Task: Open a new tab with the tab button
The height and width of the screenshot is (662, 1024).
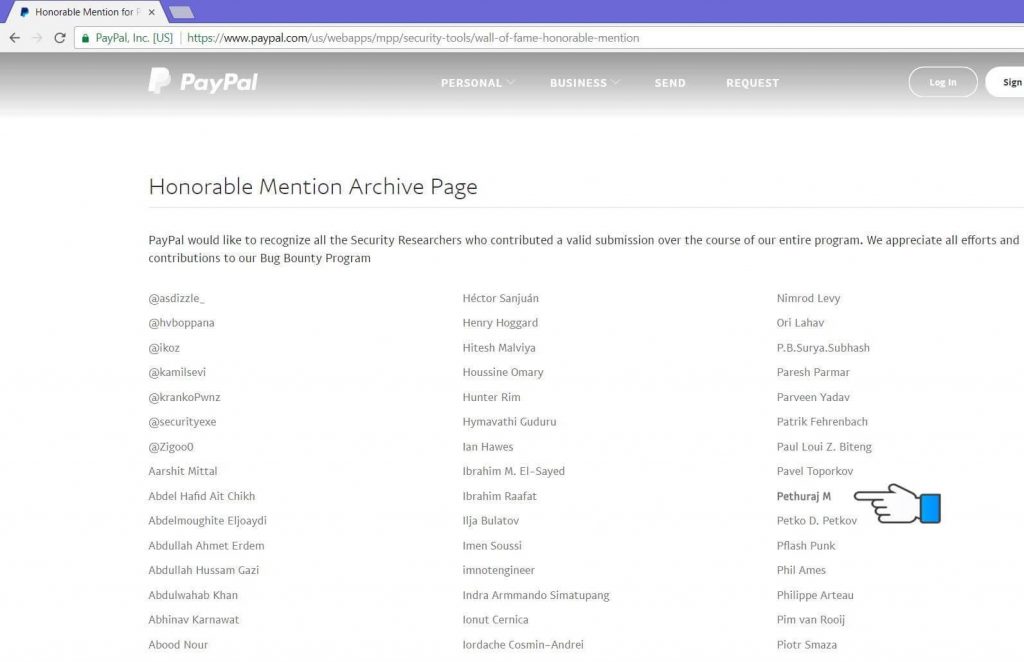Action: tap(181, 12)
